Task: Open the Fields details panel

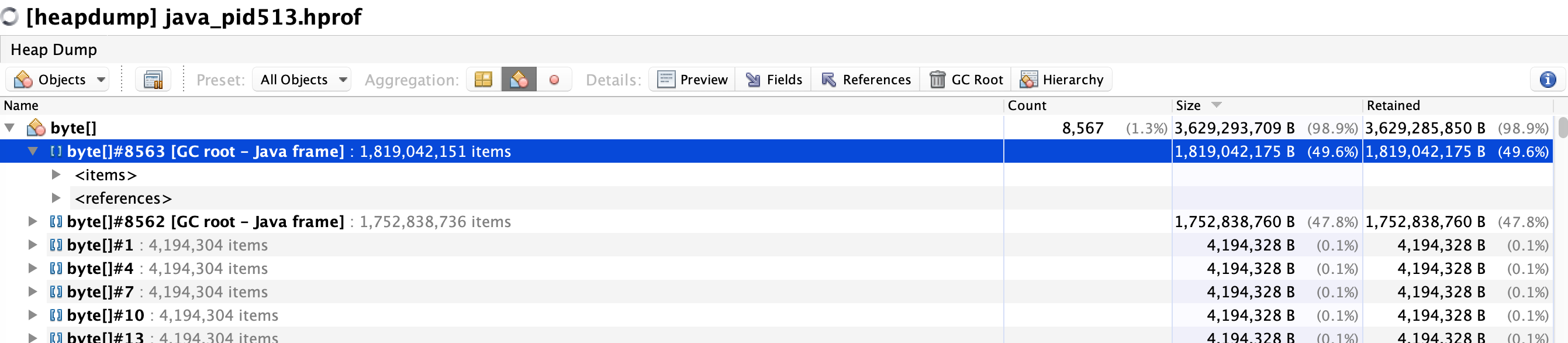Action: [x=773, y=79]
